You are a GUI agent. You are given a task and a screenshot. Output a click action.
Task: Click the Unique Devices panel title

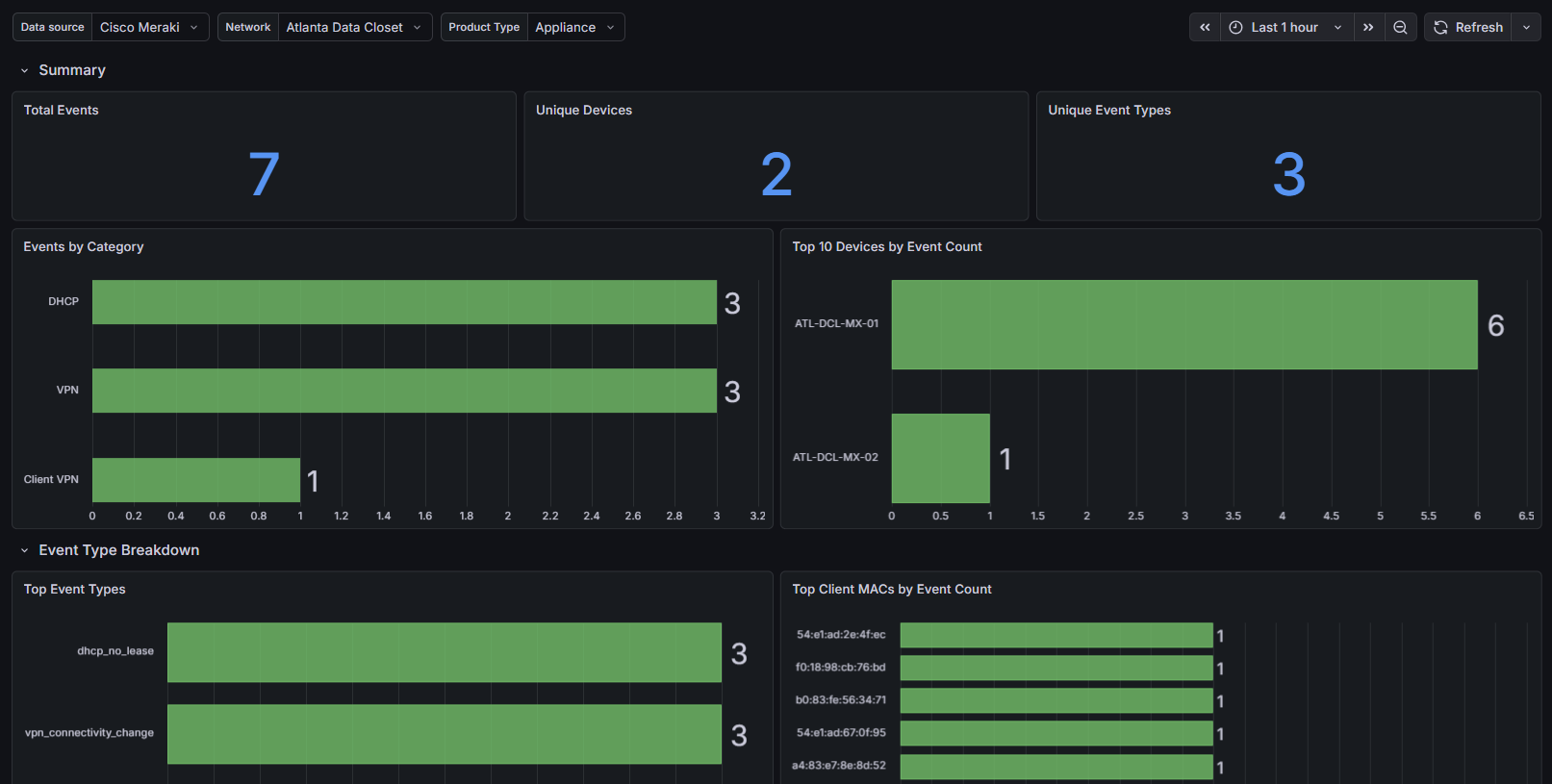(584, 110)
